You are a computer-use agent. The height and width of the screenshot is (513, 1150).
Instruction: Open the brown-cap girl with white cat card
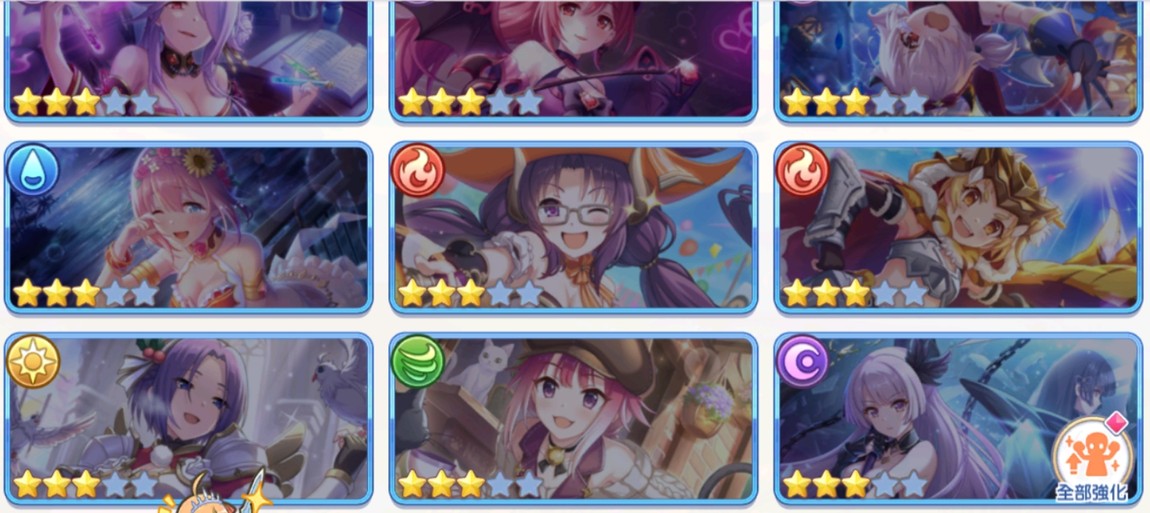point(573,419)
